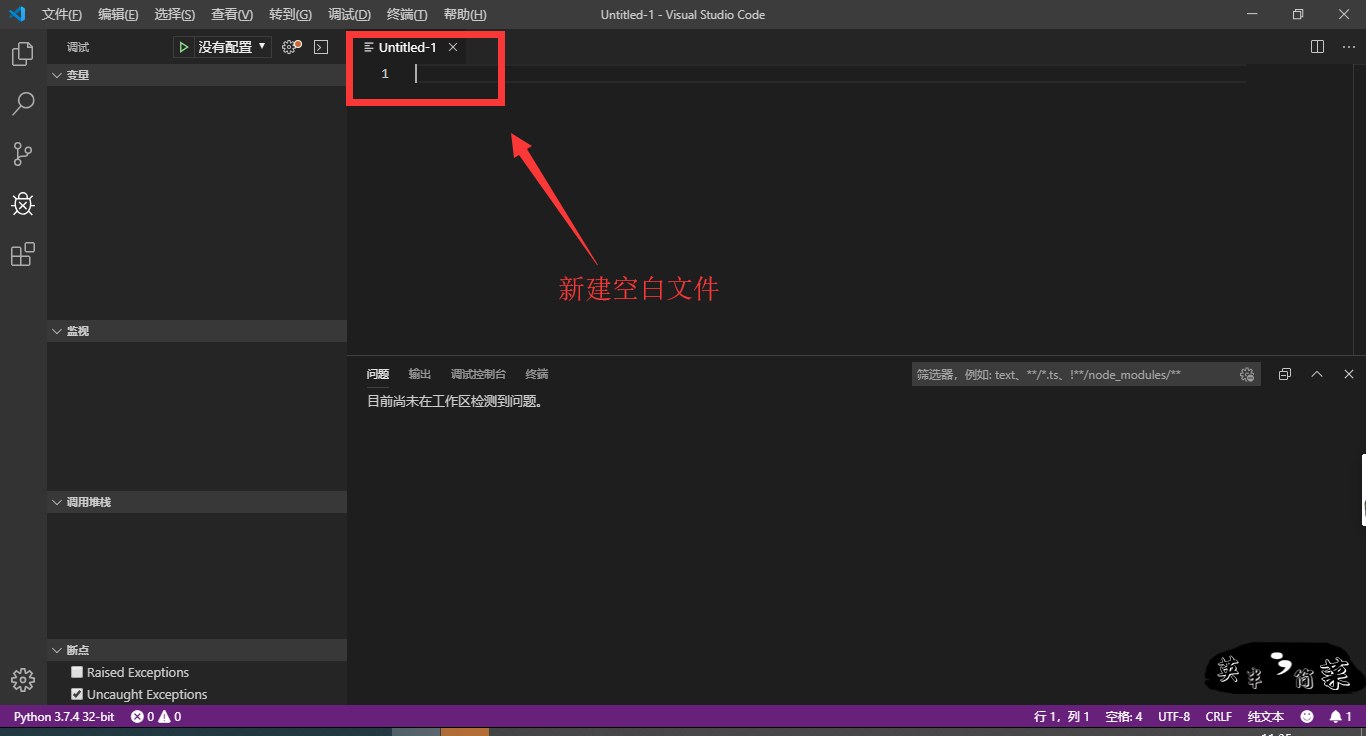Viewport: 1366px width, 736px height.
Task: Open the Manage gear in activity bar
Action: (22, 680)
